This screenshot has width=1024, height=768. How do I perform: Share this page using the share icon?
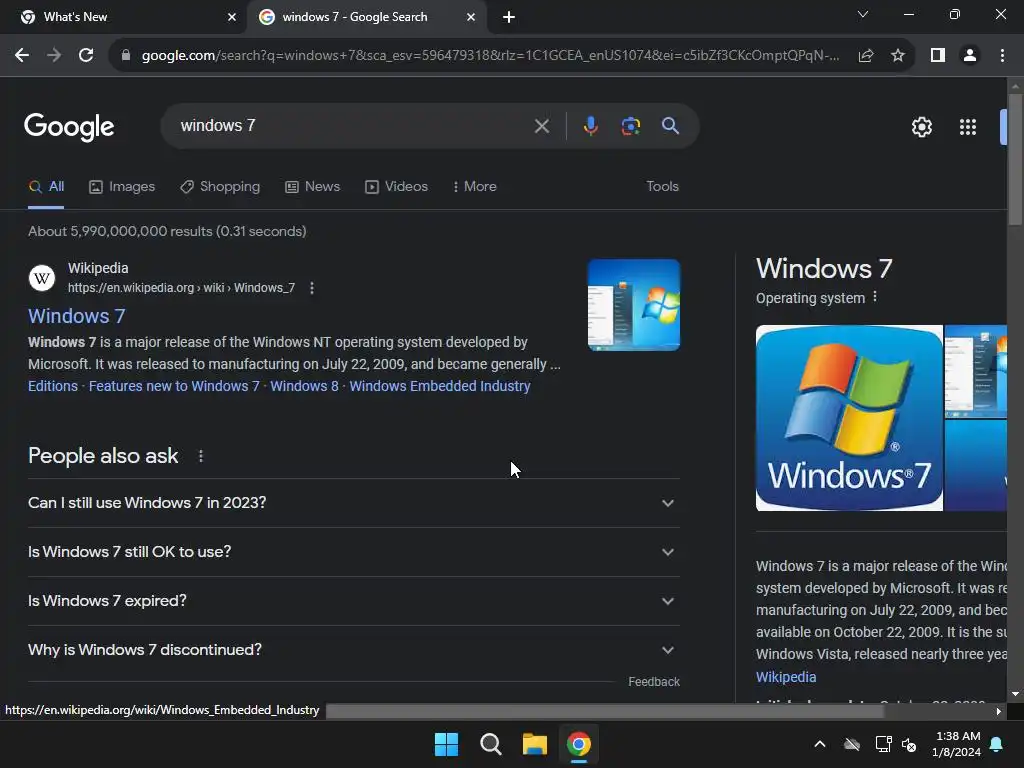point(866,56)
